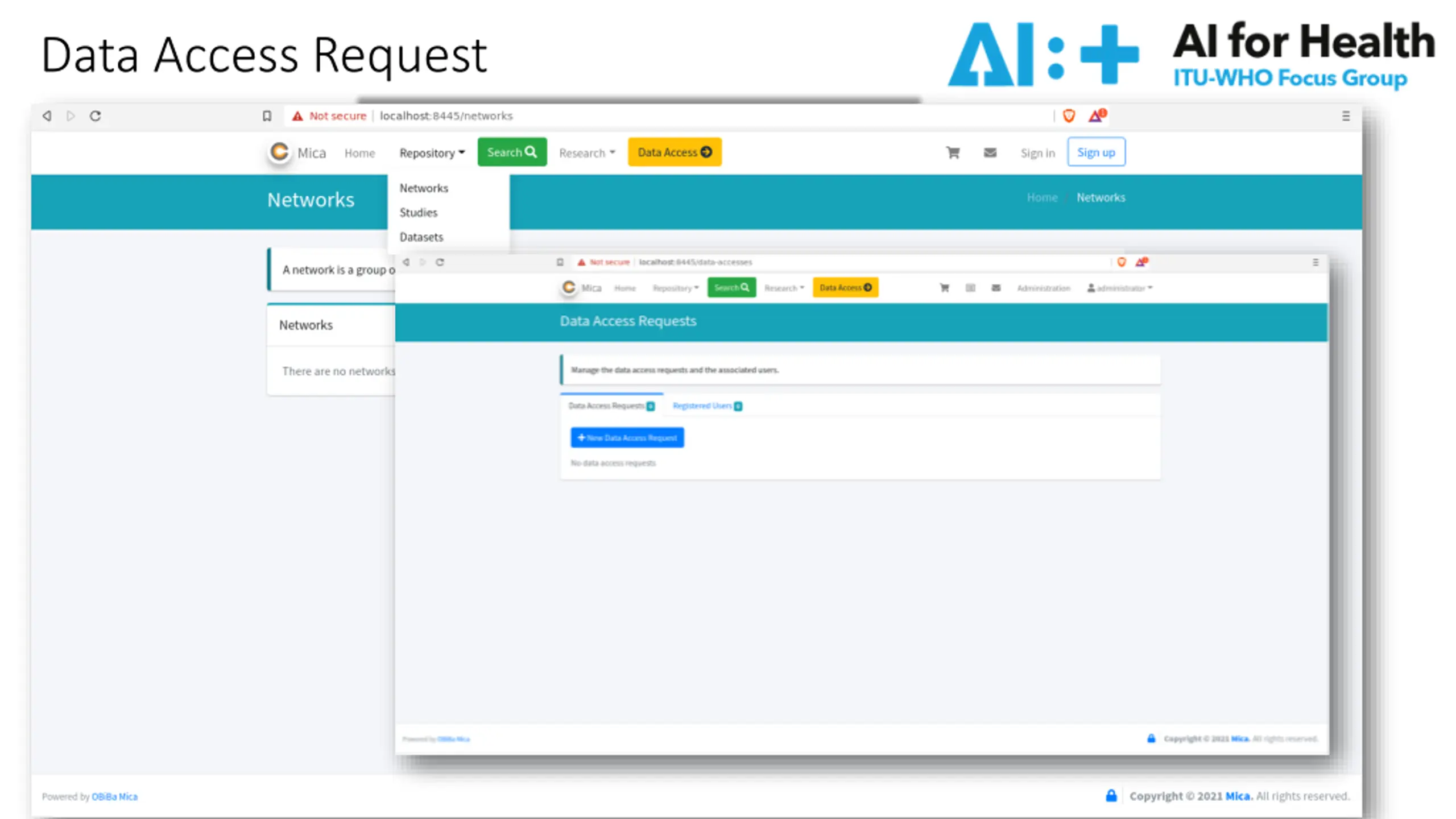Open the cart icon in data-accesses window
Screen dimensions: 1456x819
pyautogui.click(x=945, y=288)
